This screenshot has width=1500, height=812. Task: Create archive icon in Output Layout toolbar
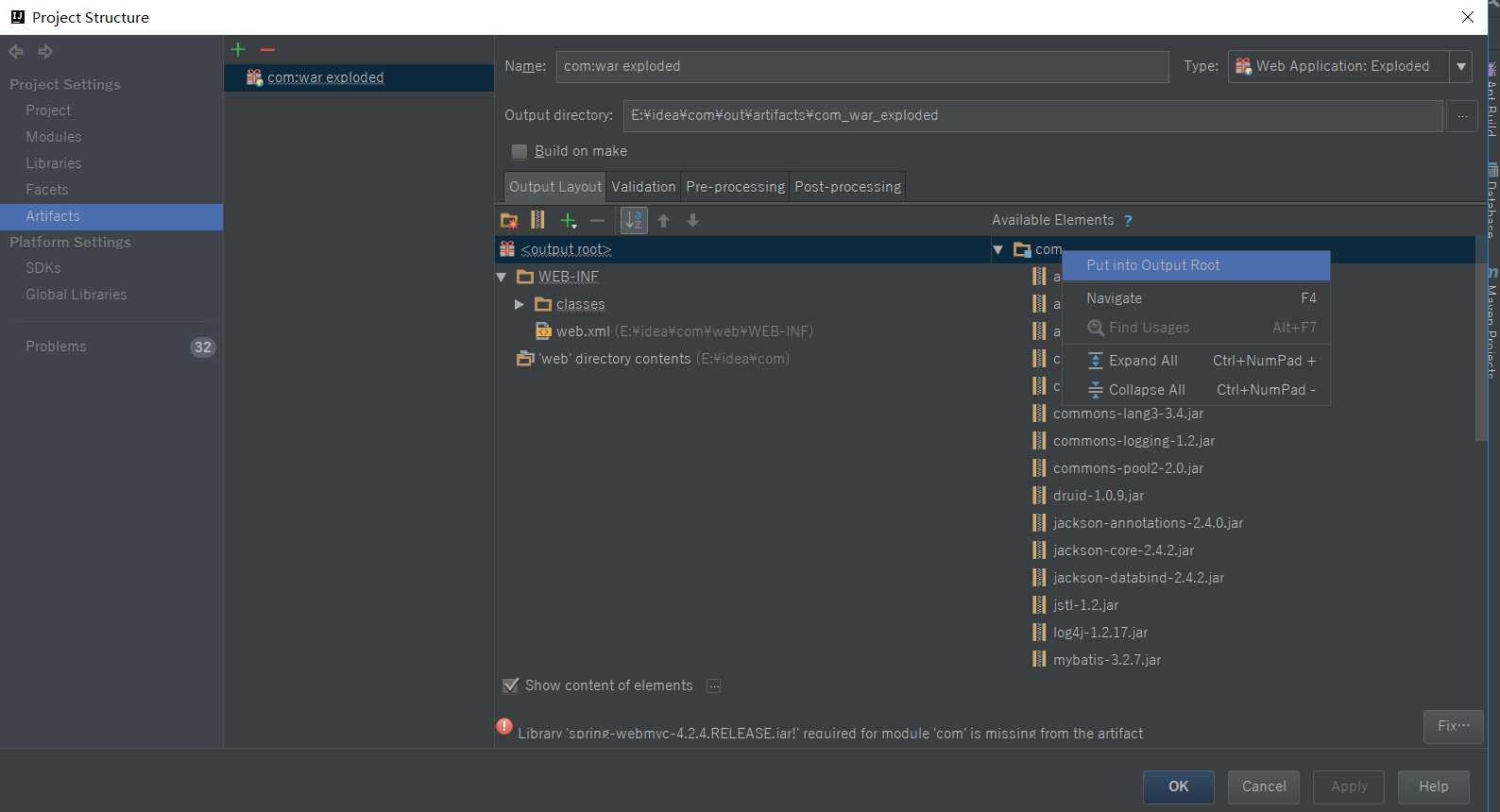tap(537, 220)
